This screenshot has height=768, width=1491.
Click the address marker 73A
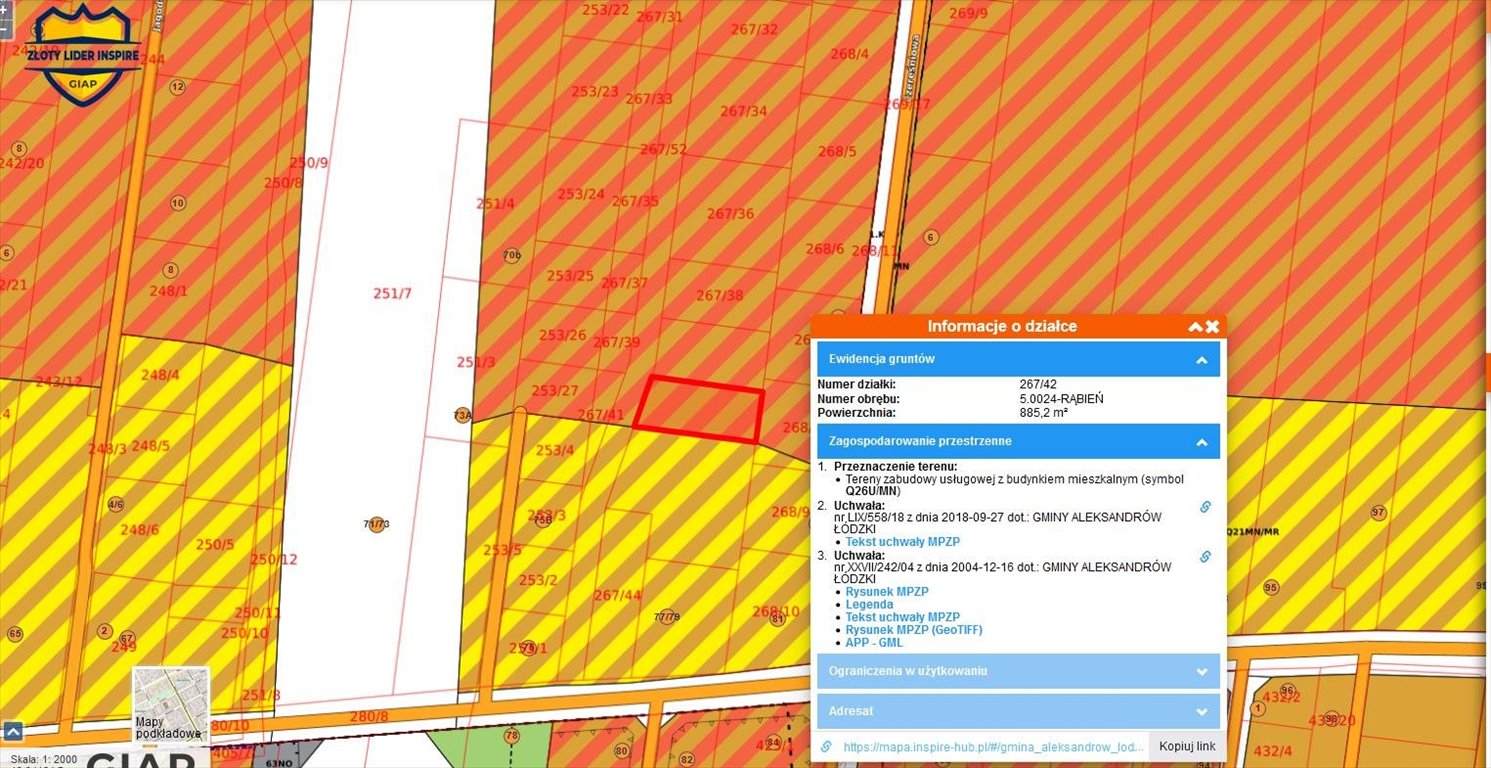pyautogui.click(x=462, y=415)
